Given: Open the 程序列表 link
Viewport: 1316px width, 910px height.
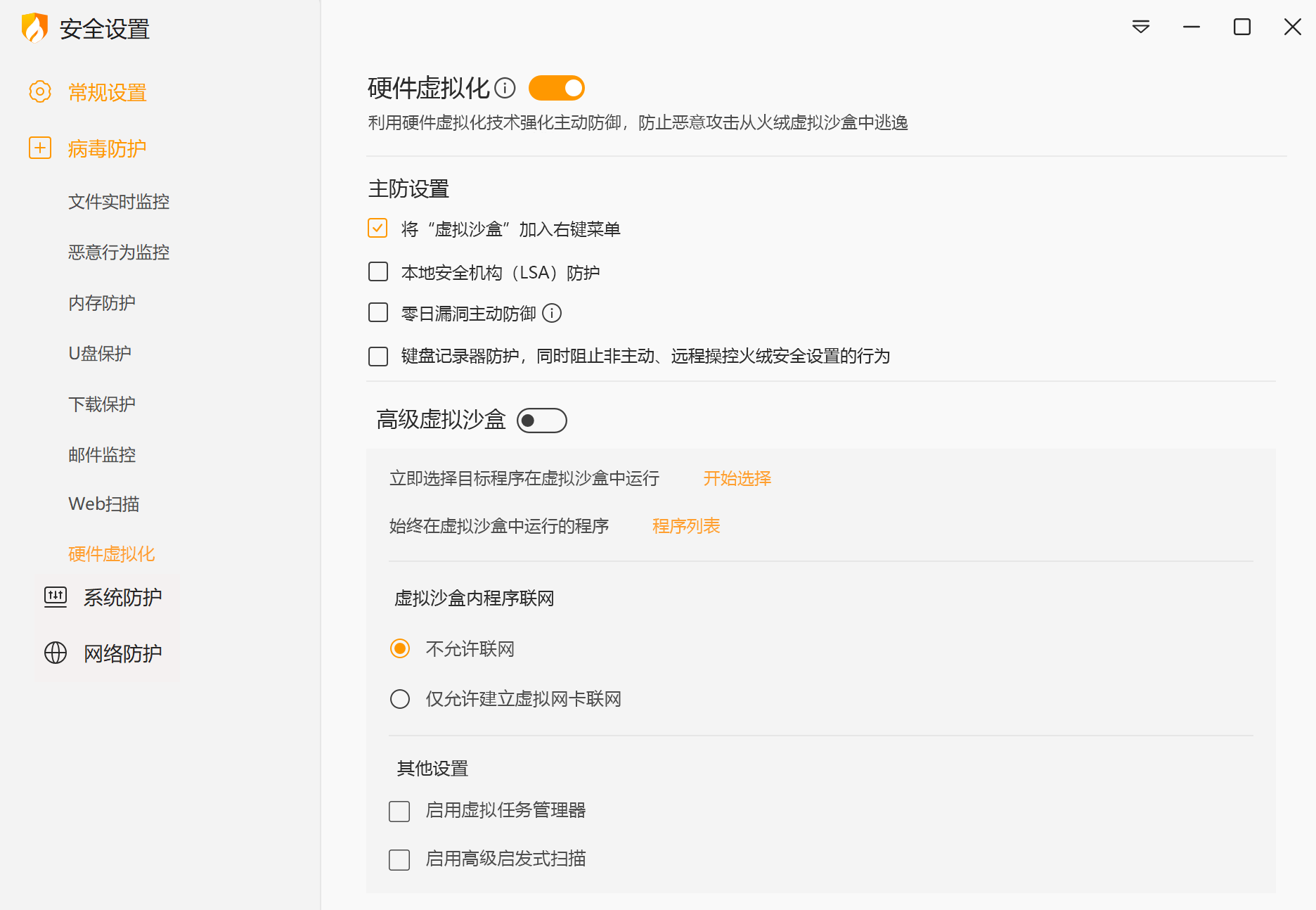Looking at the screenshot, I should (x=686, y=526).
